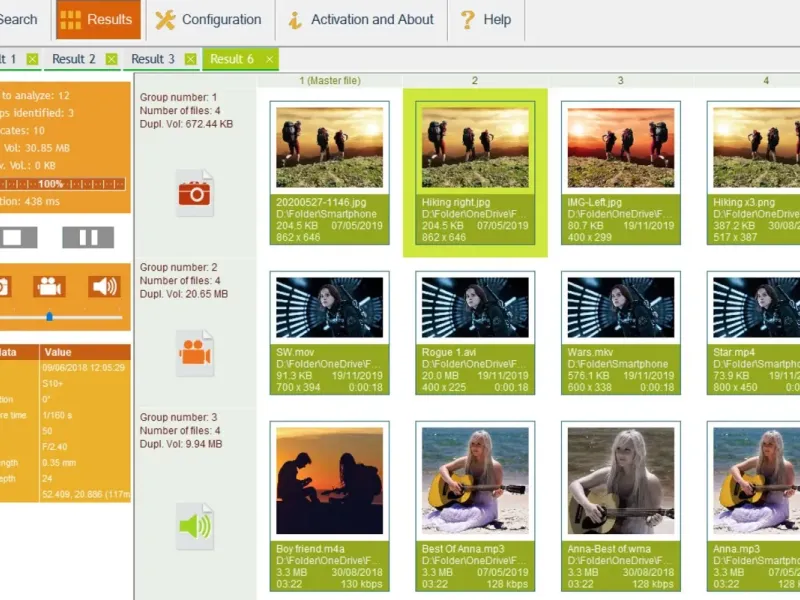Select the Anna.mp3 thumbnail

click(x=756, y=481)
